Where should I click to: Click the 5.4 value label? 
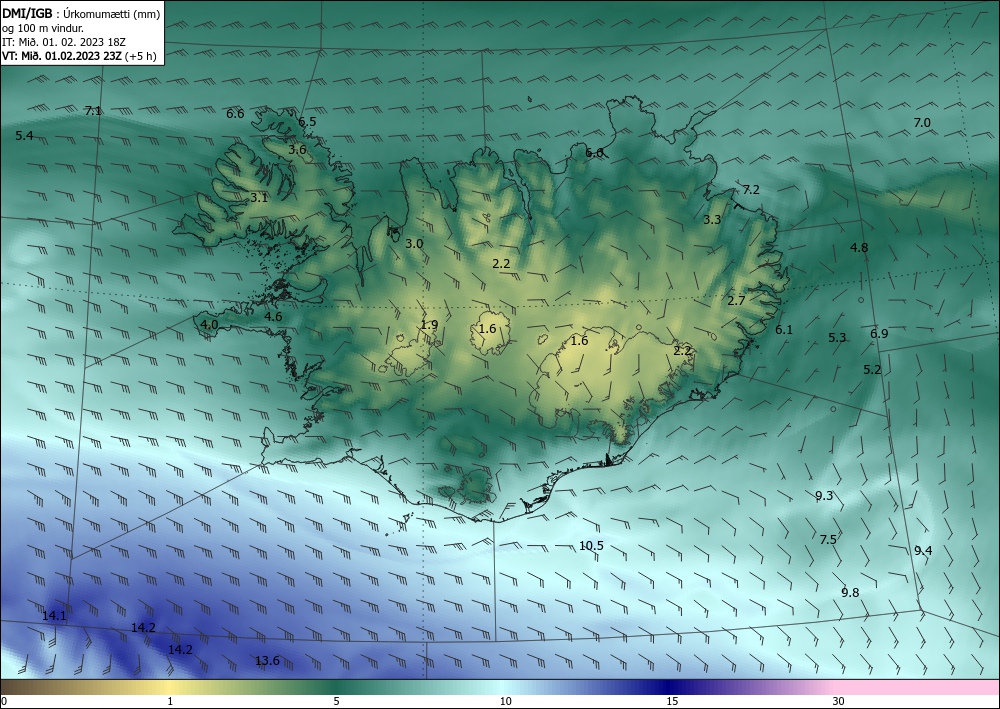24,135
